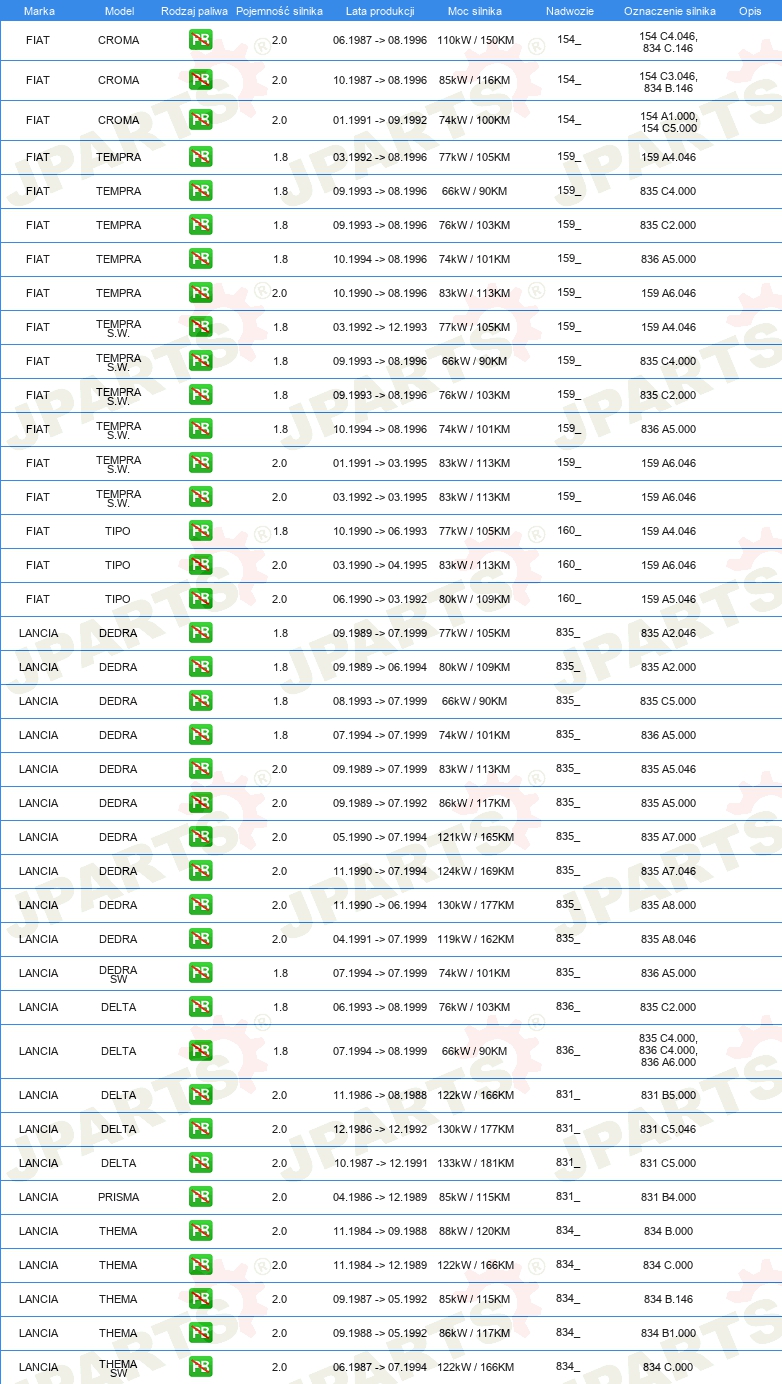This screenshot has width=782, height=1384.
Task: Click PB icon in Dedra 835 C5.000 row
Action: (201, 701)
